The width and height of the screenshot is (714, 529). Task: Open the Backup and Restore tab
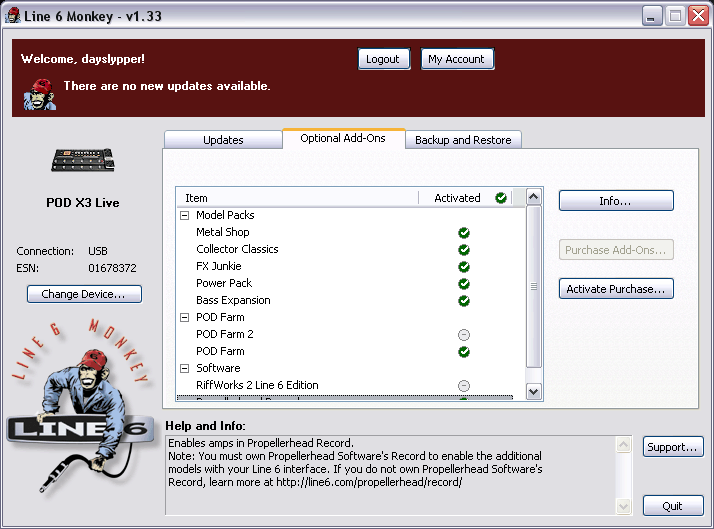[x=463, y=140]
